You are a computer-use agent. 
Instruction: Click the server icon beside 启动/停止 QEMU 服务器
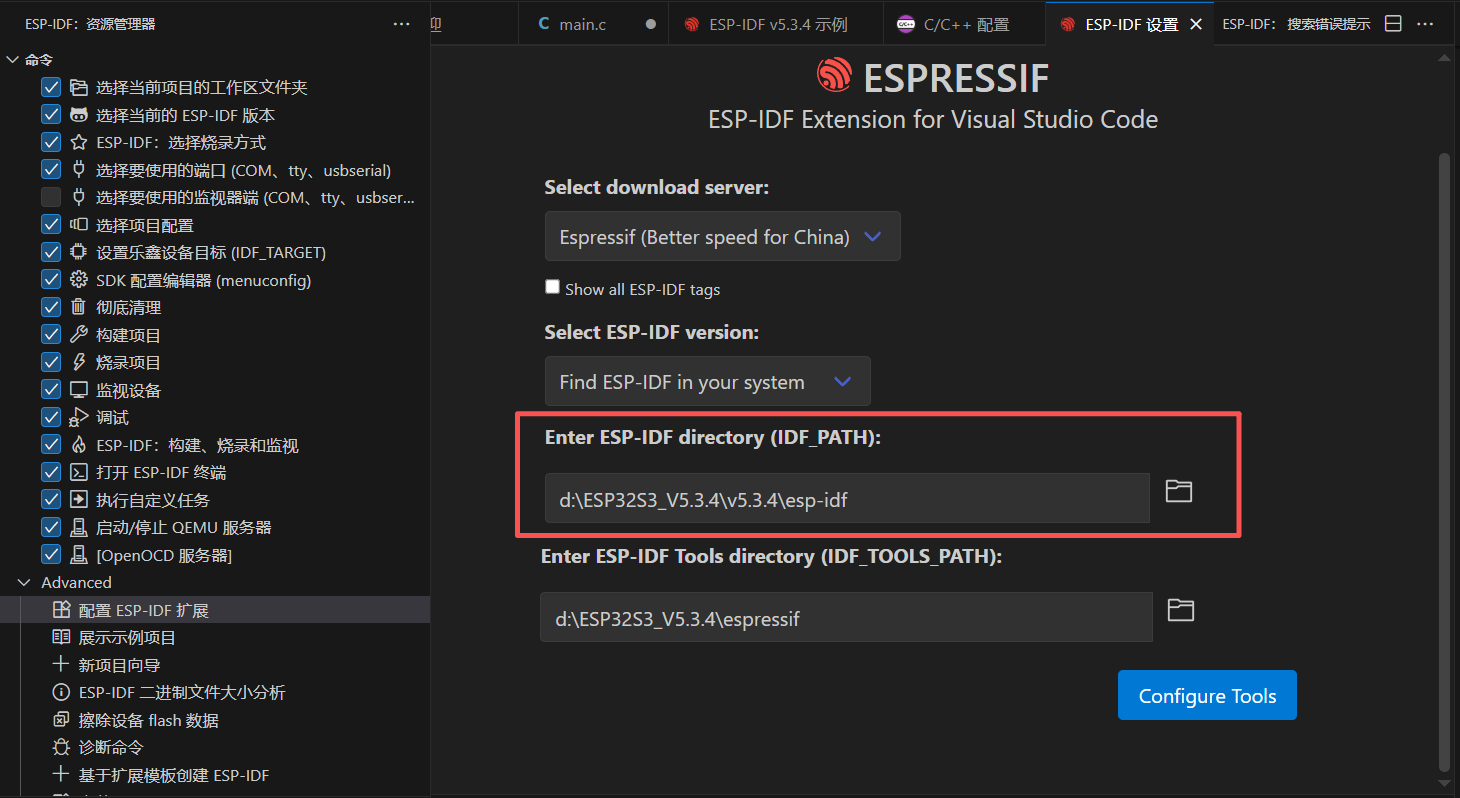point(78,528)
